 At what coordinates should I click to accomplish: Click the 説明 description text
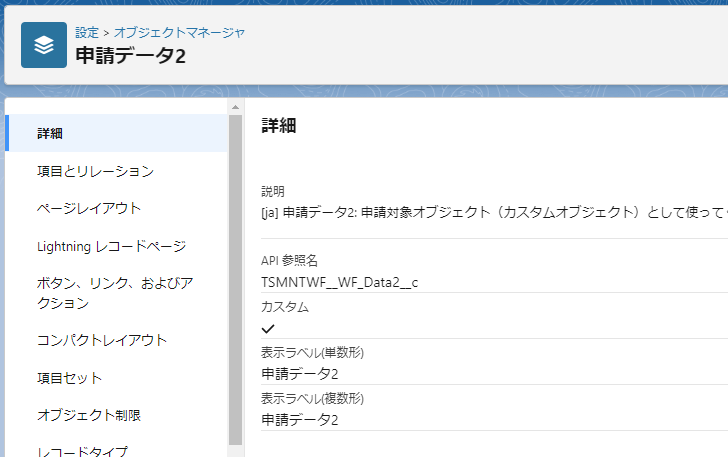[494, 212]
